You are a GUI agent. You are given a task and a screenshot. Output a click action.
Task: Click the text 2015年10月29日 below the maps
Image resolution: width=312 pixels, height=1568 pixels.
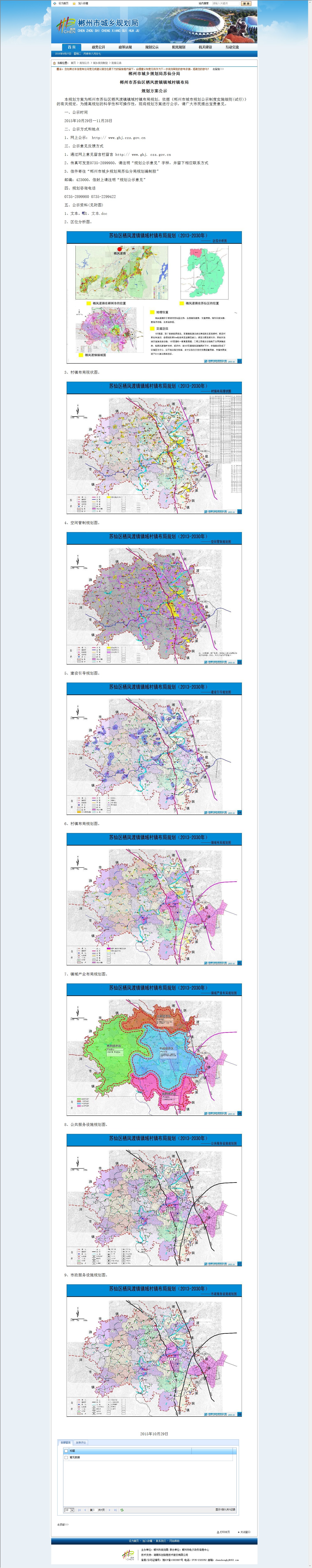(154, 1433)
